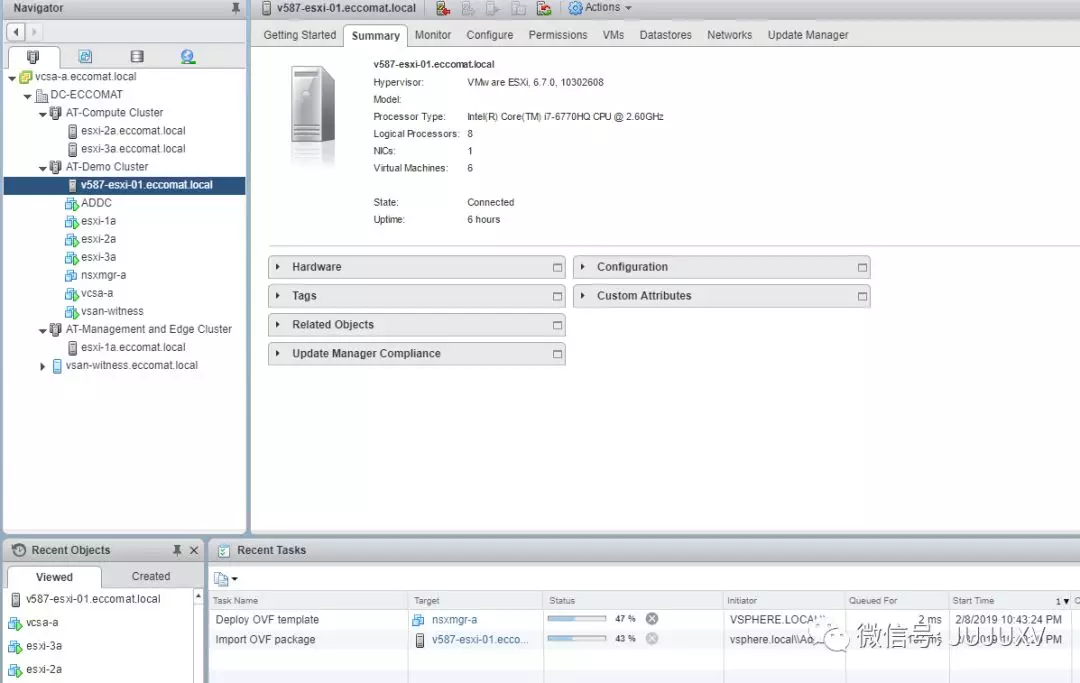Viewport: 1080px width, 683px height.
Task: Cancel the Import OVF package task
Action: [652, 638]
